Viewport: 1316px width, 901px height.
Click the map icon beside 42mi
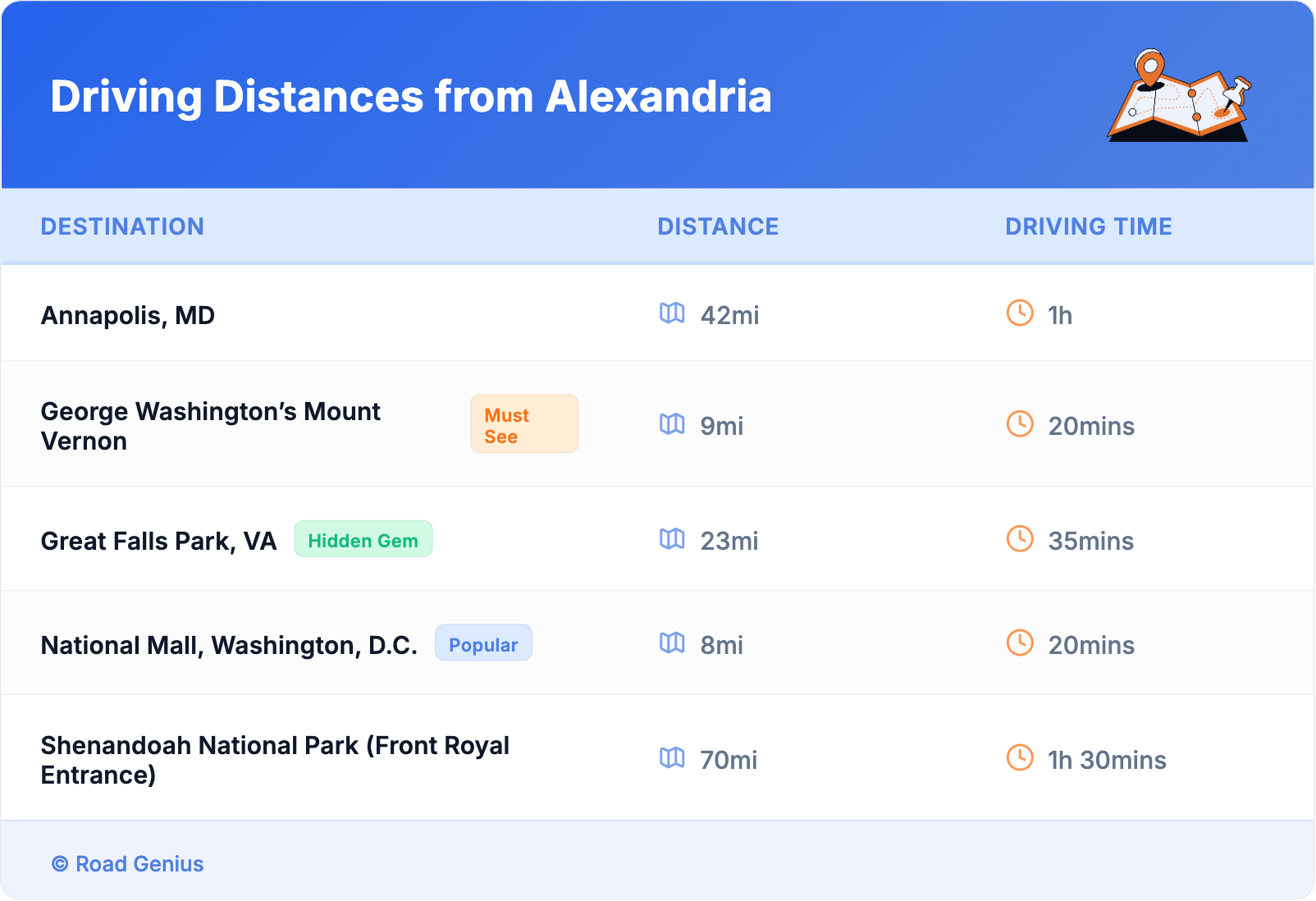click(672, 313)
